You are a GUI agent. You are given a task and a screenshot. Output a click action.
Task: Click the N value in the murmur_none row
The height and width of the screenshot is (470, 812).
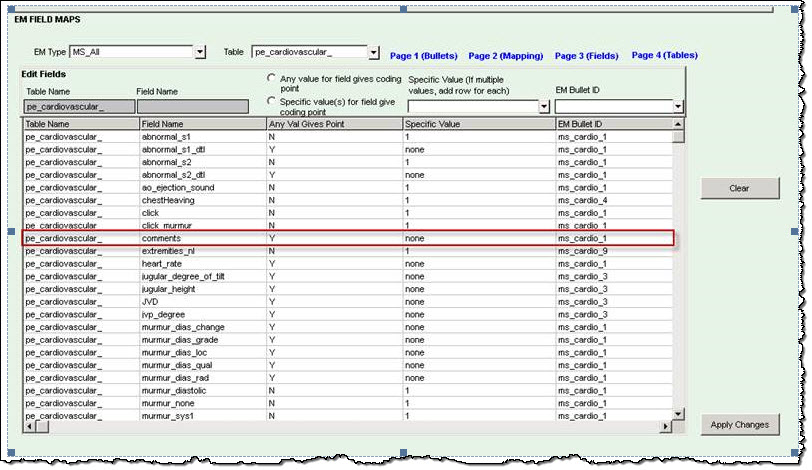point(272,403)
